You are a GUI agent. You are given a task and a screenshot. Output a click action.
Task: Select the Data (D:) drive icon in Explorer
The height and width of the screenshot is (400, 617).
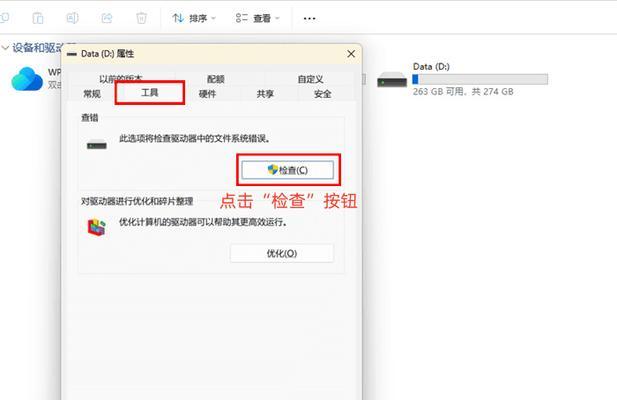[392, 80]
